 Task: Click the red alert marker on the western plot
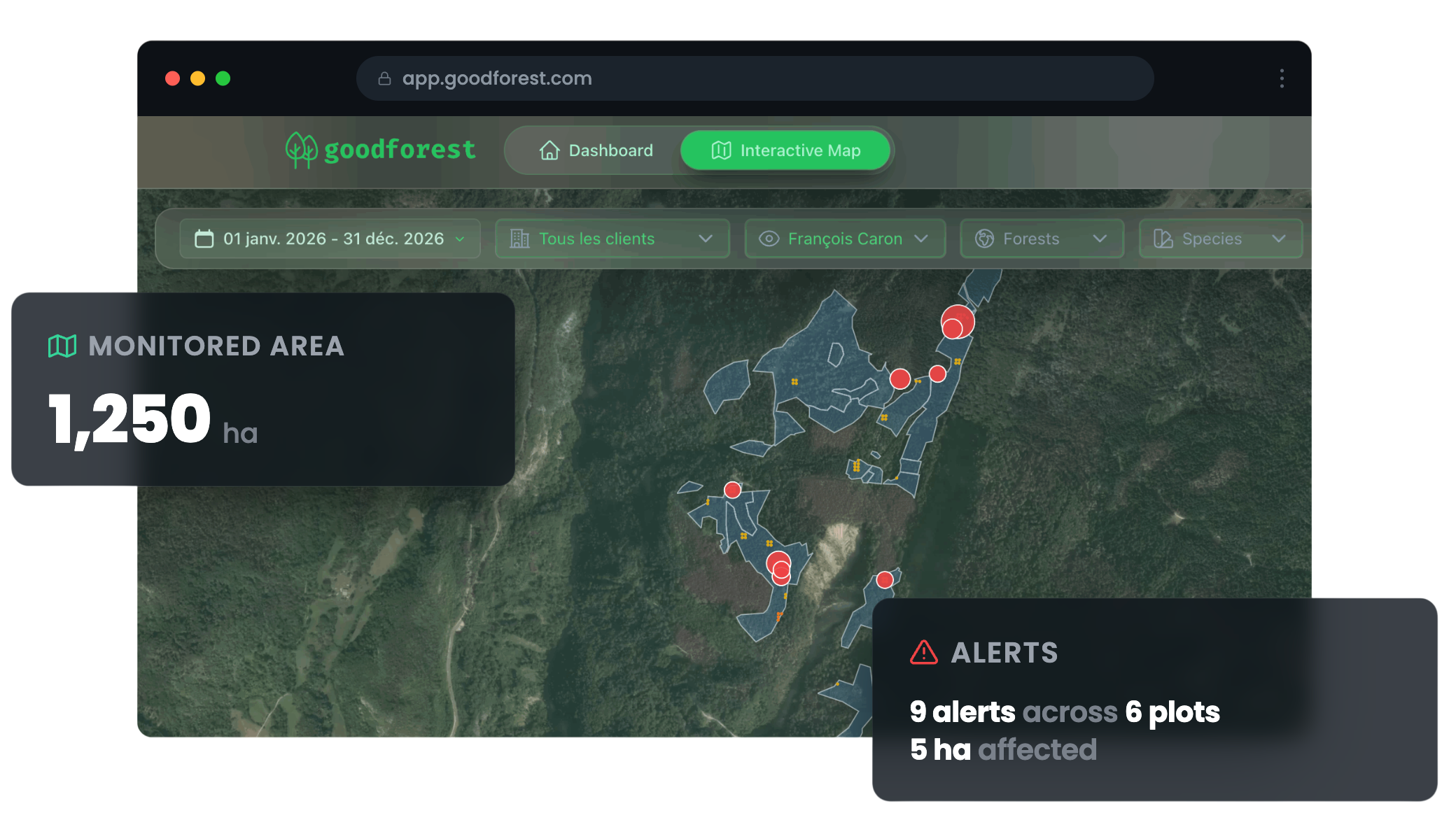[x=732, y=490]
